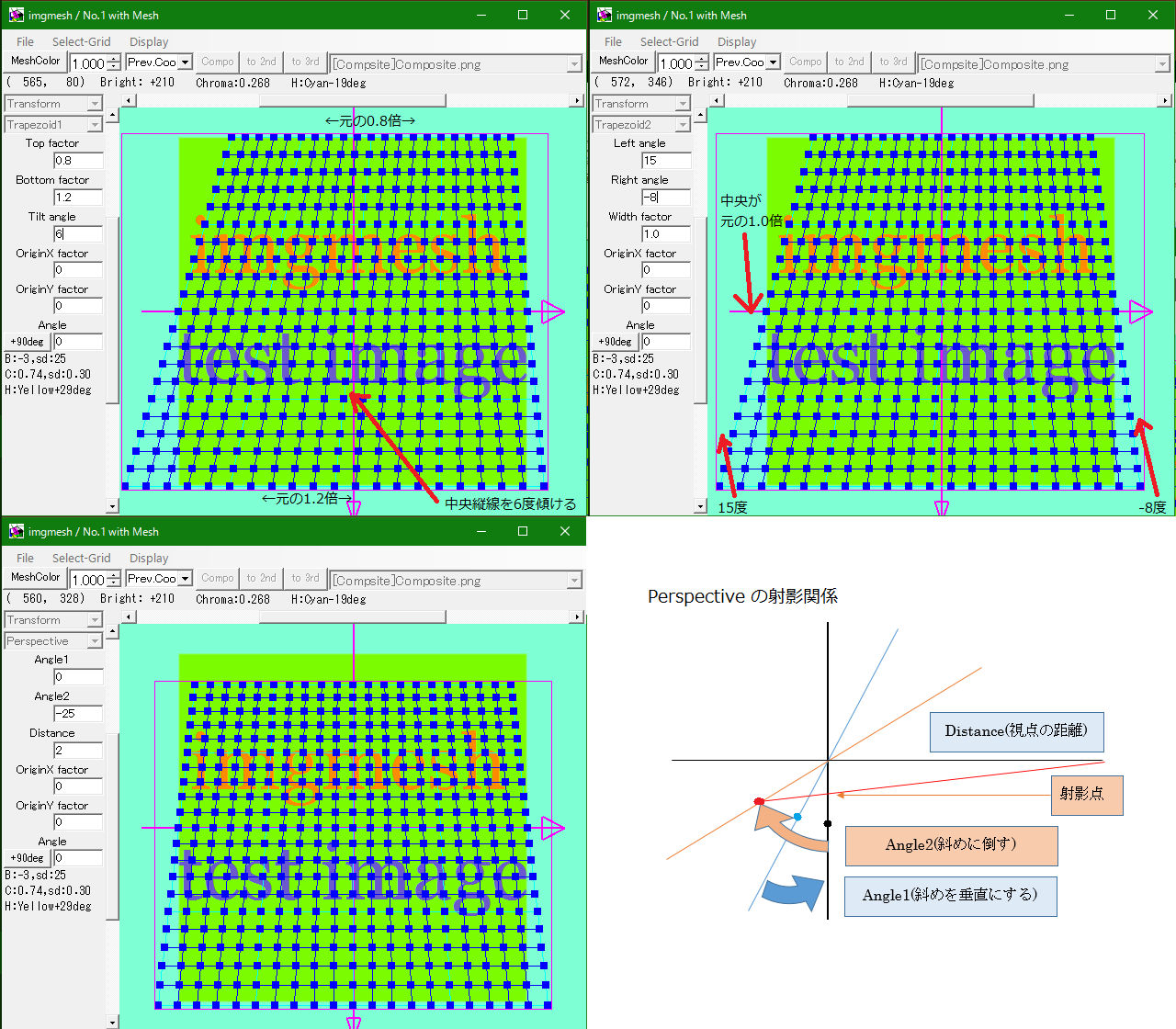Screen dimensions: 1176x1029
Task: Click the Compo button in top-right window
Action: coord(806,62)
